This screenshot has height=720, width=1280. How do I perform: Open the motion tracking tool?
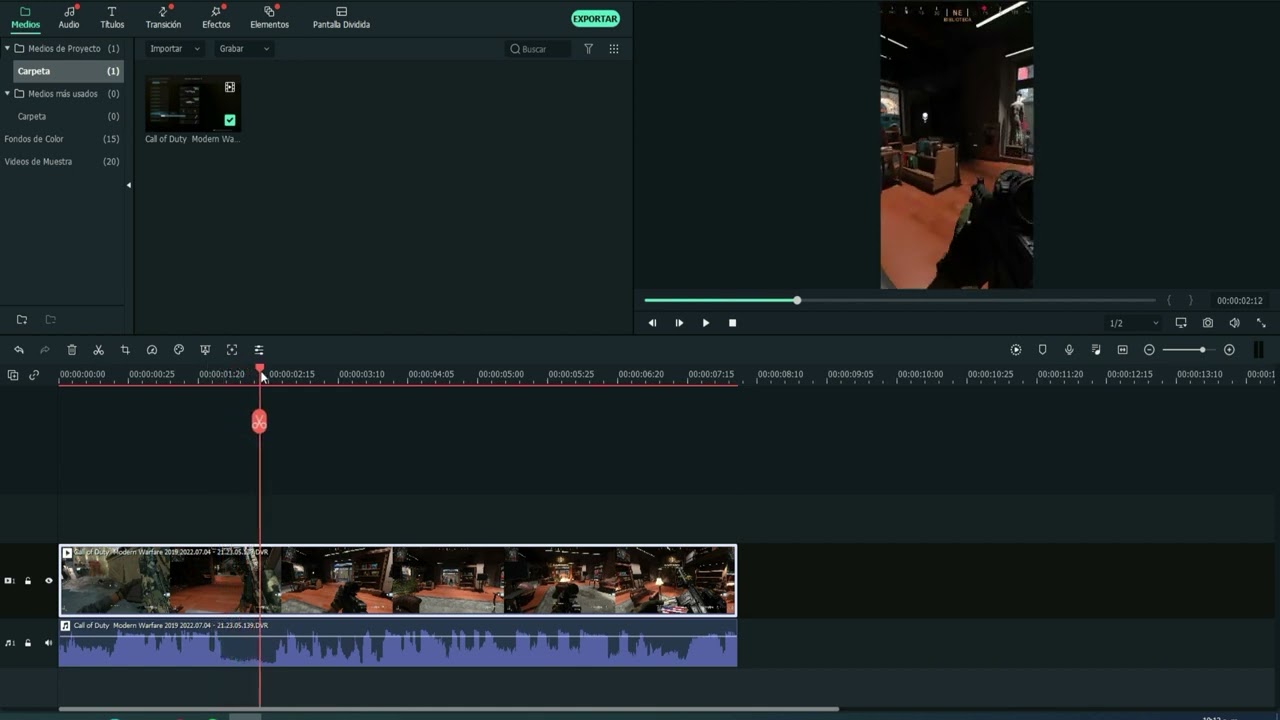point(232,350)
